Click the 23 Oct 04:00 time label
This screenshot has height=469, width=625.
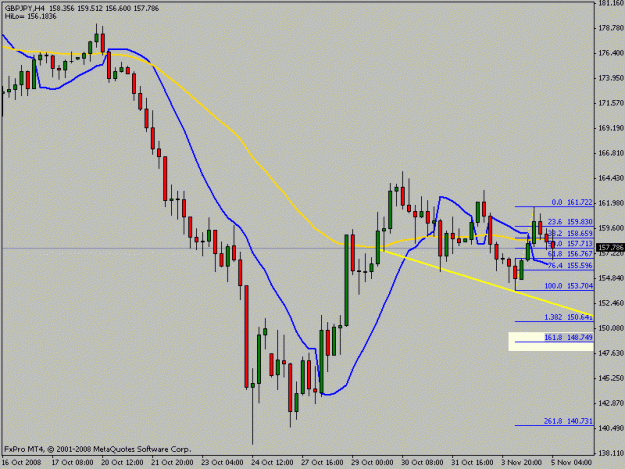point(222,463)
